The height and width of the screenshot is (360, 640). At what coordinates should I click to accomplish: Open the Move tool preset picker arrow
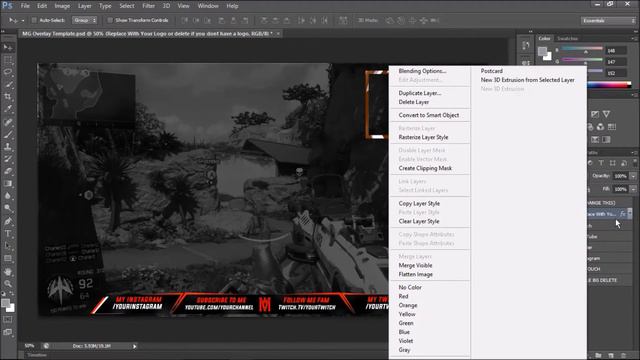coord(23,20)
